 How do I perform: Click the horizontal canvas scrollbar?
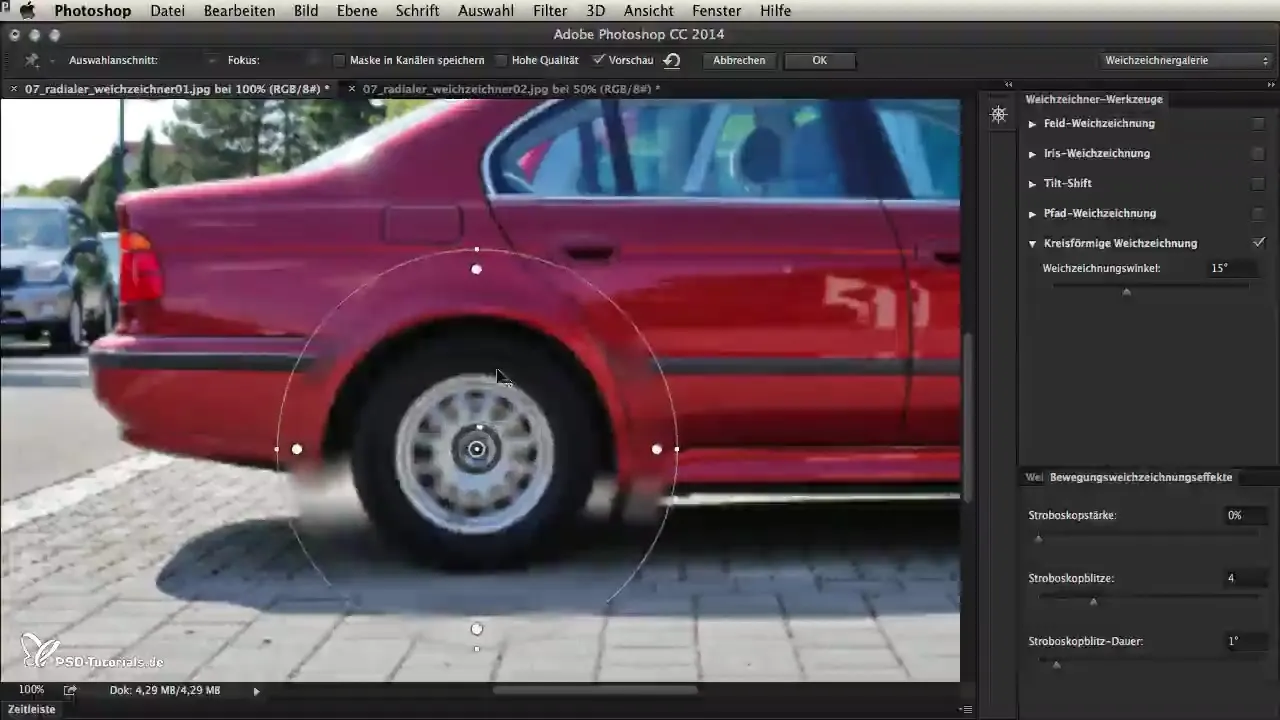tap(596, 690)
